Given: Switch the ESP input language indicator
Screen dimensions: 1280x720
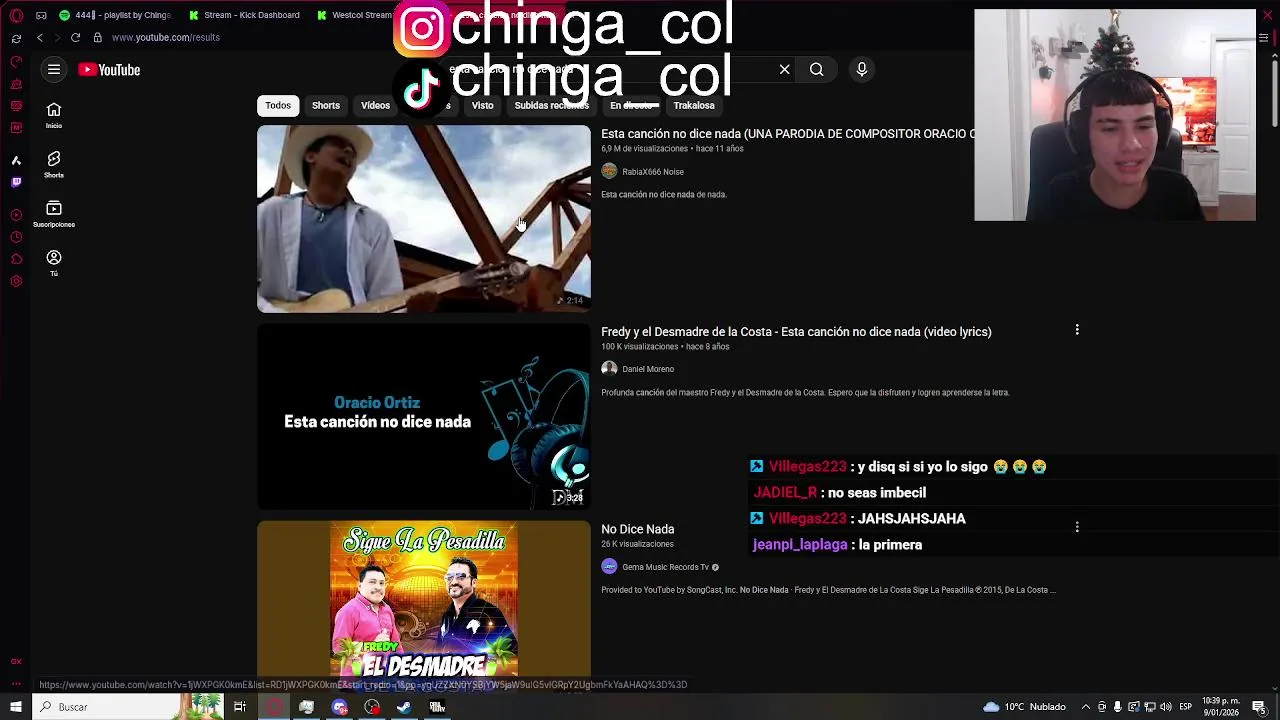Looking at the screenshot, I should tap(1185, 707).
